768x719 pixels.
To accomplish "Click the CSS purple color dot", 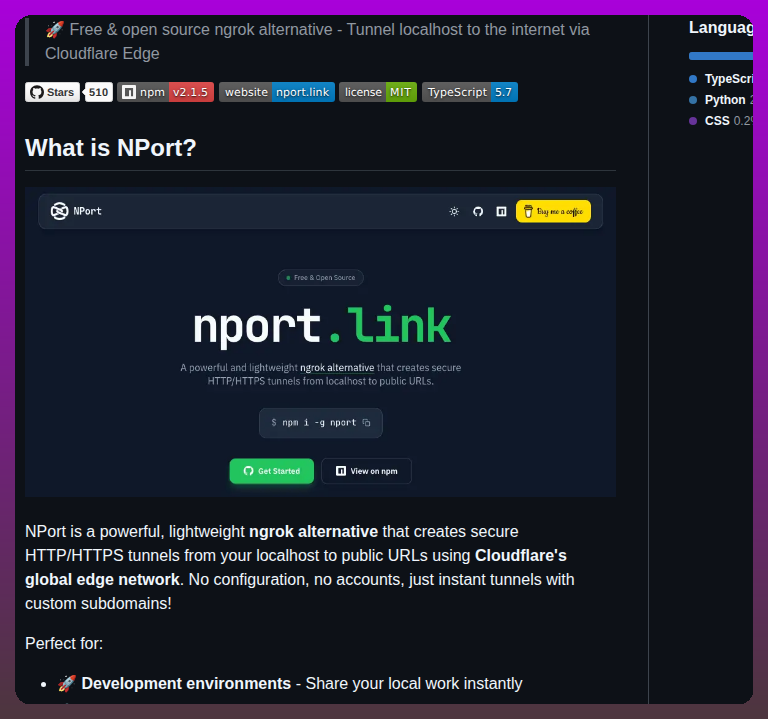I will pos(693,121).
